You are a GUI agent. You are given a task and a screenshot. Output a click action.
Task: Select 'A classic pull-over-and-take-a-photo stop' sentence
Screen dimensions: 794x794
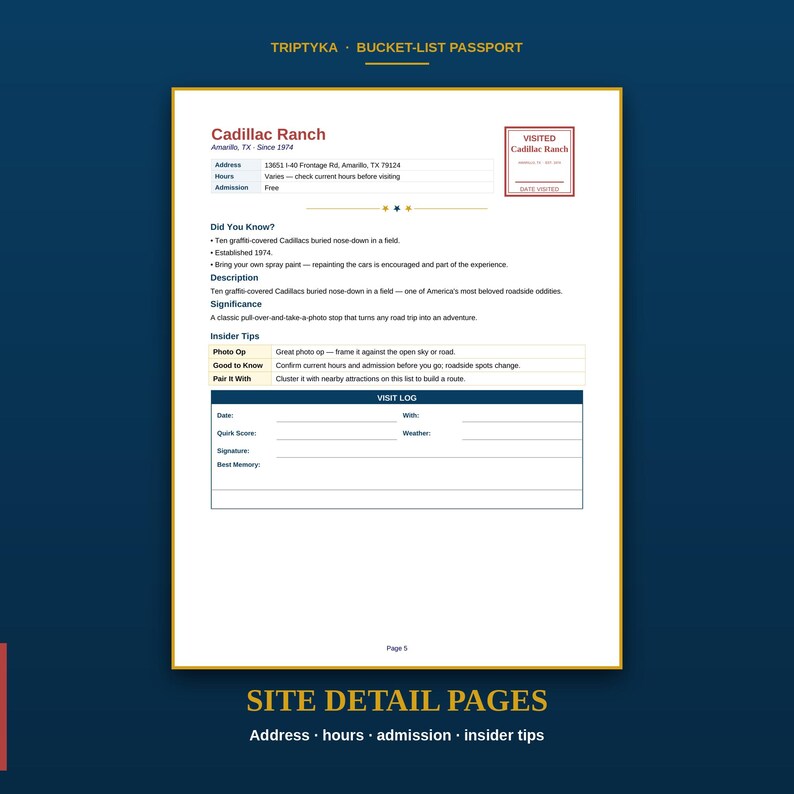[344, 317]
